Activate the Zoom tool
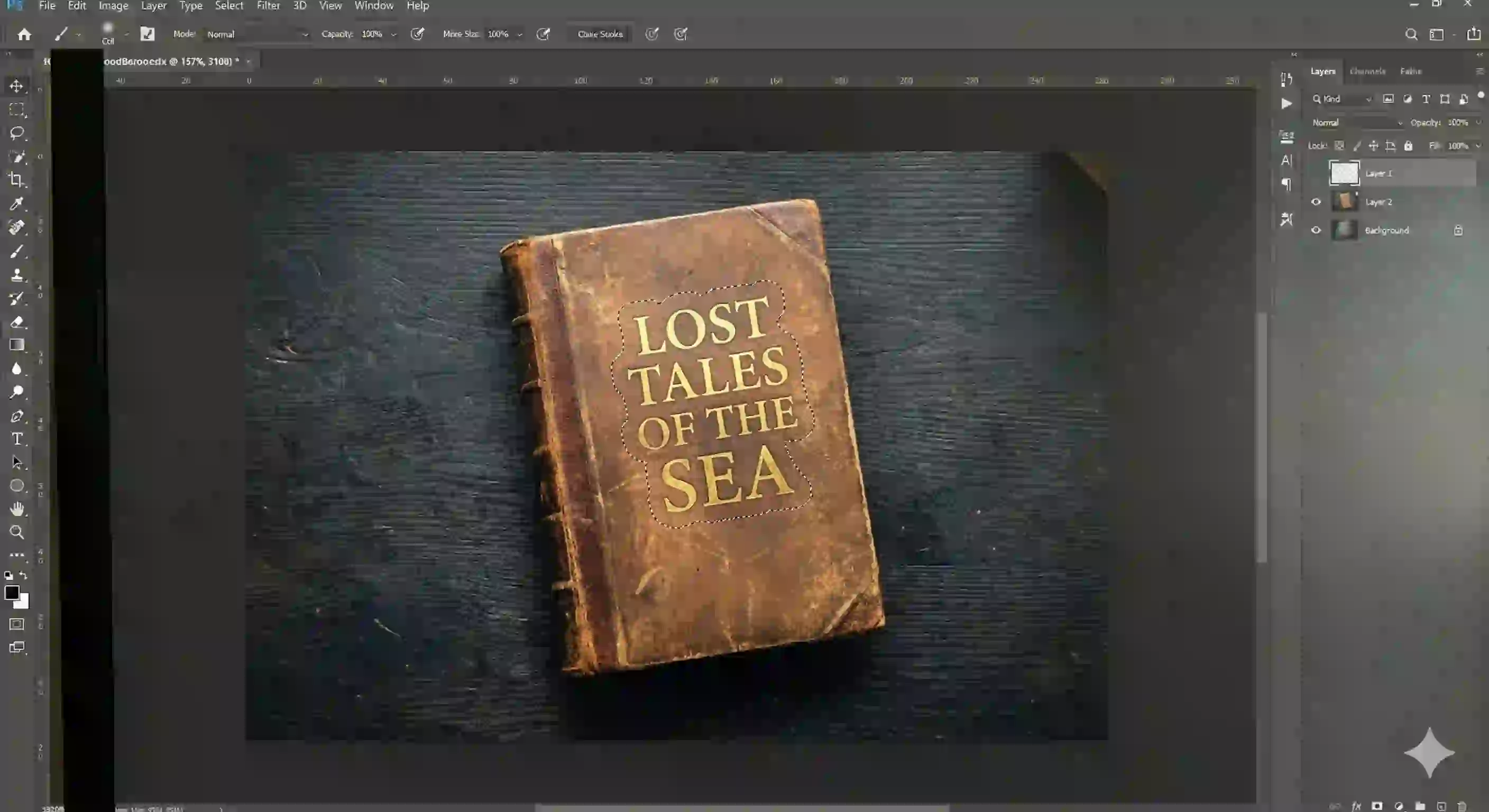1489x812 pixels. tap(17, 532)
